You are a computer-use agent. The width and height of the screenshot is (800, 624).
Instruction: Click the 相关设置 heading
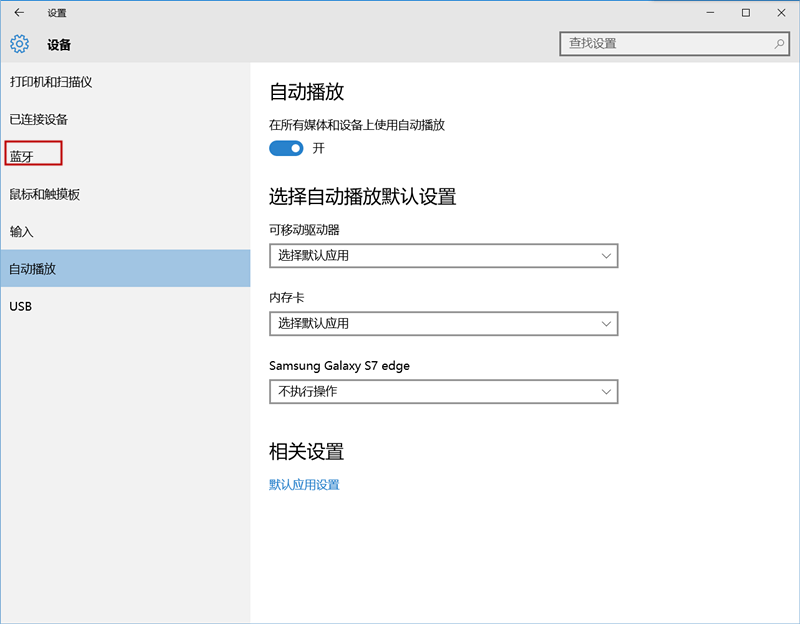click(x=307, y=452)
